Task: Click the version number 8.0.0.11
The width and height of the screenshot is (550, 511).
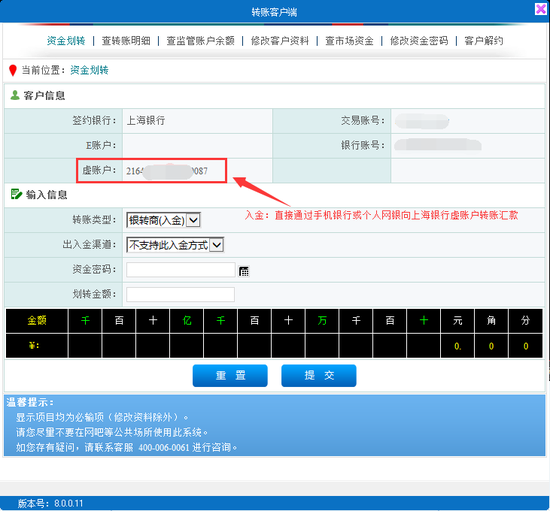Action: (68, 504)
